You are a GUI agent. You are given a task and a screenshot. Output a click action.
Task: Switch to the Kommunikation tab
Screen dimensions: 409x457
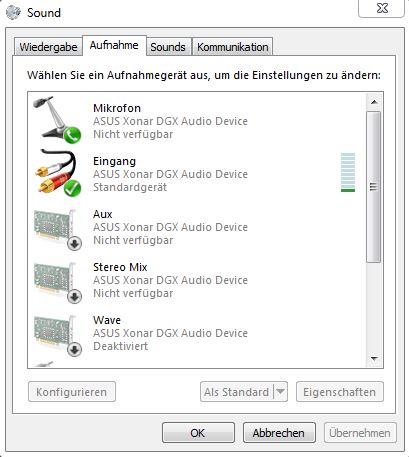(x=233, y=47)
